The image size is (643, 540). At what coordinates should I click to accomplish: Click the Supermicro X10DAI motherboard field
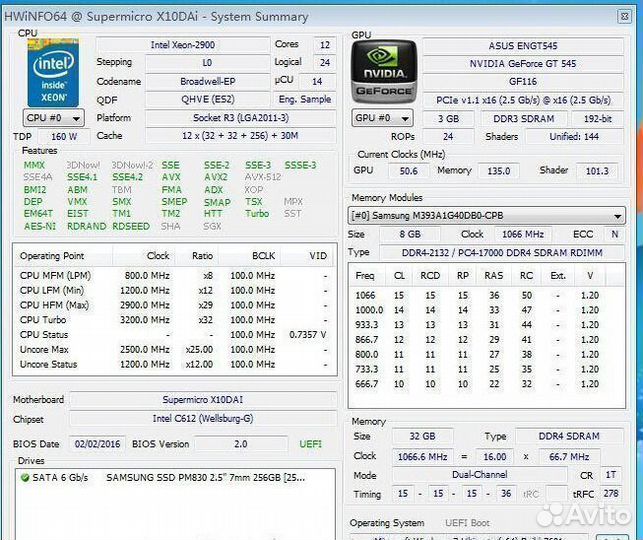pos(203,400)
